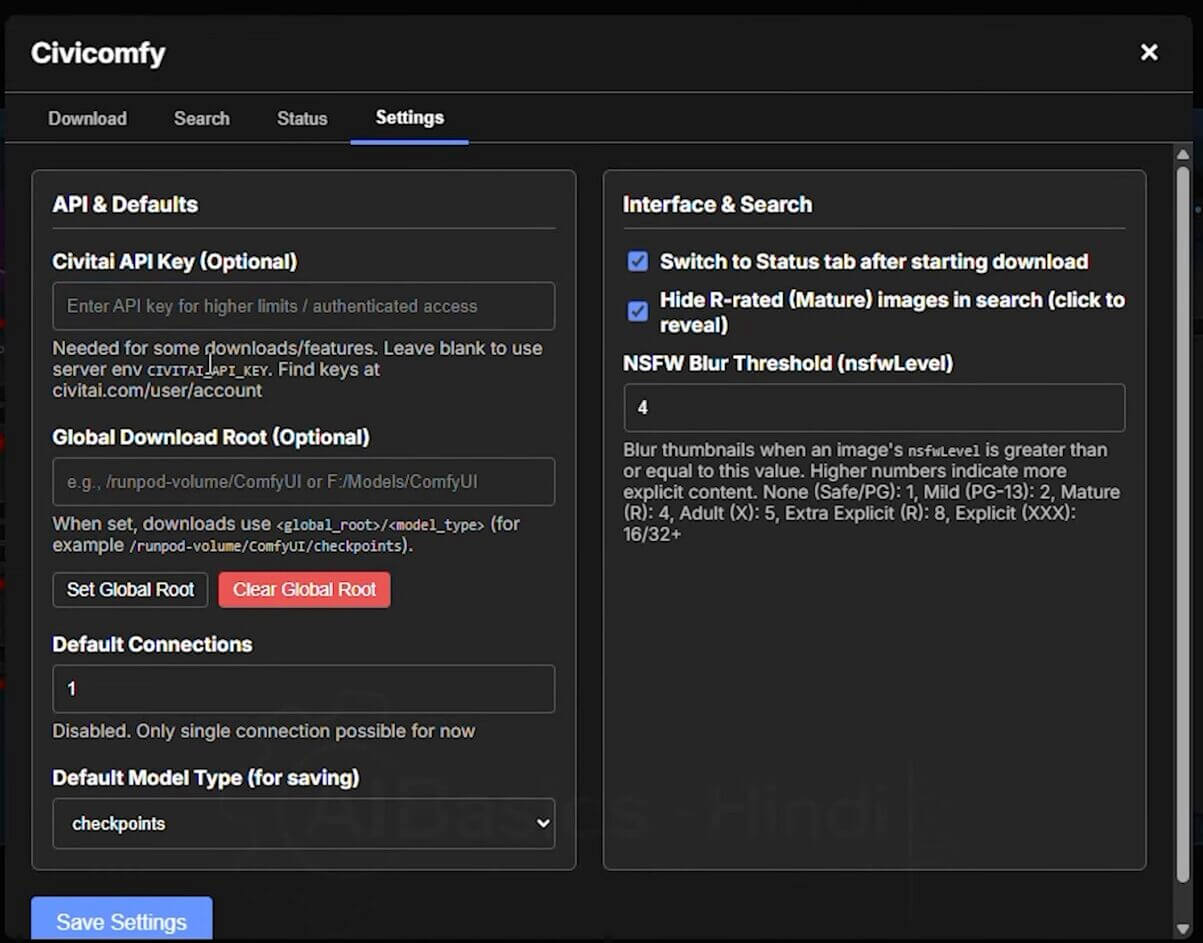Click the Civitai API Key input field
Screen dimensions: 1203x943
pos(304,306)
